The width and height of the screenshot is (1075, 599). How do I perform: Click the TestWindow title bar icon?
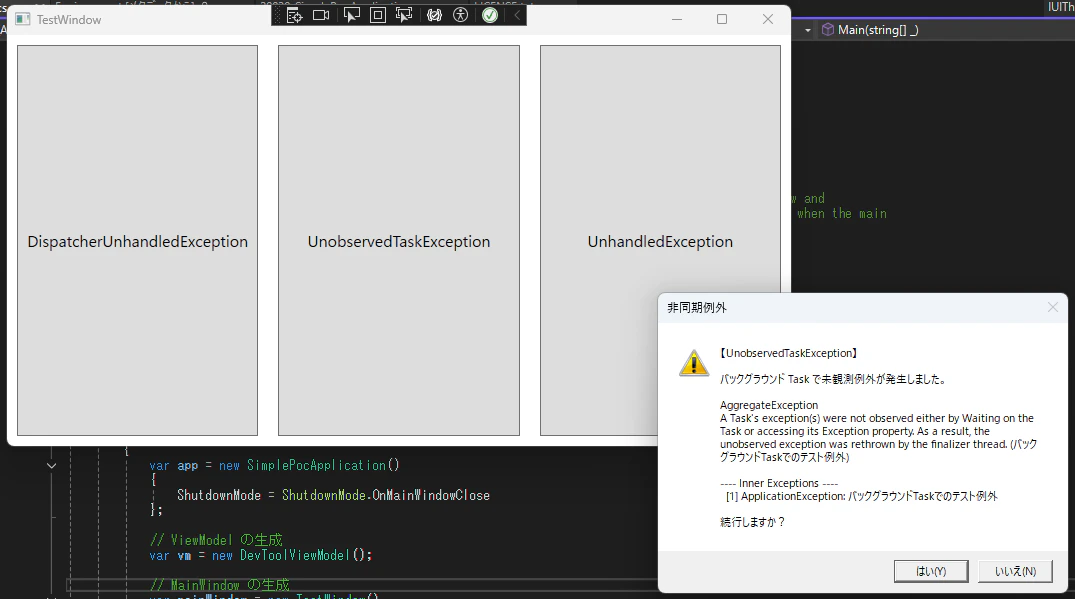pyautogui.click(x=23, y=19)
